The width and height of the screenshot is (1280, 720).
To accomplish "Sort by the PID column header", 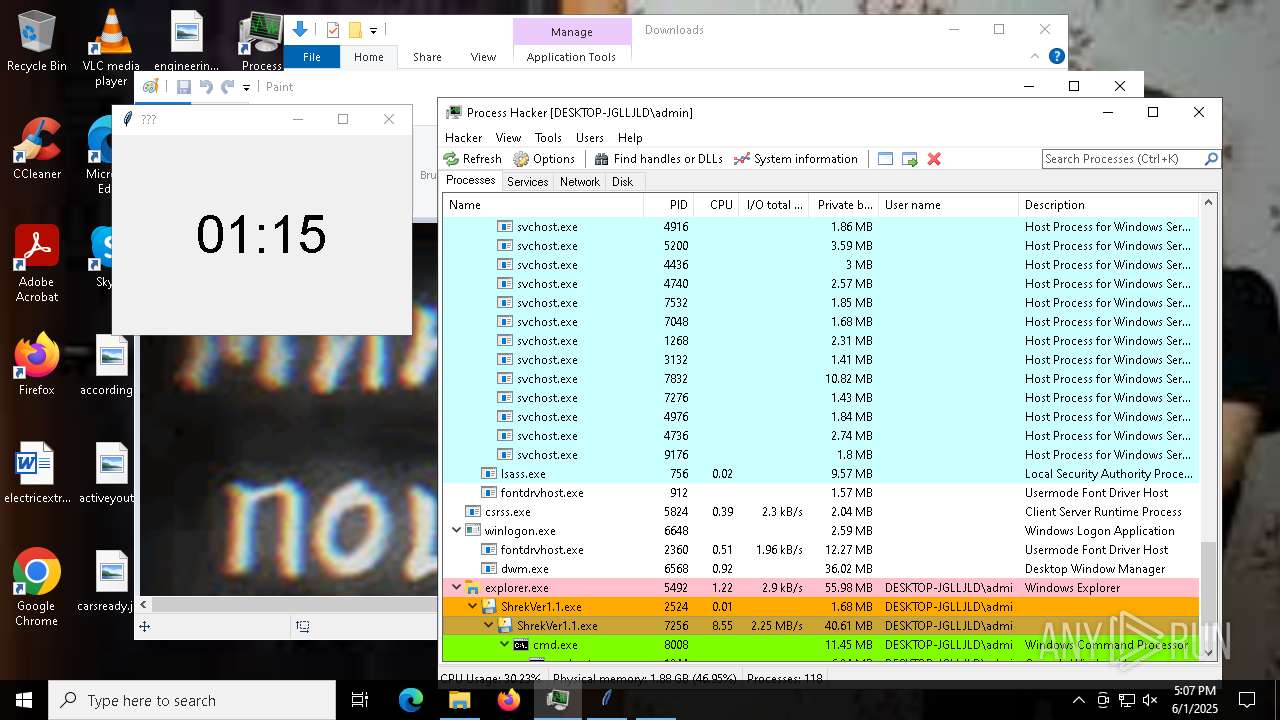I will click(669, 205).
